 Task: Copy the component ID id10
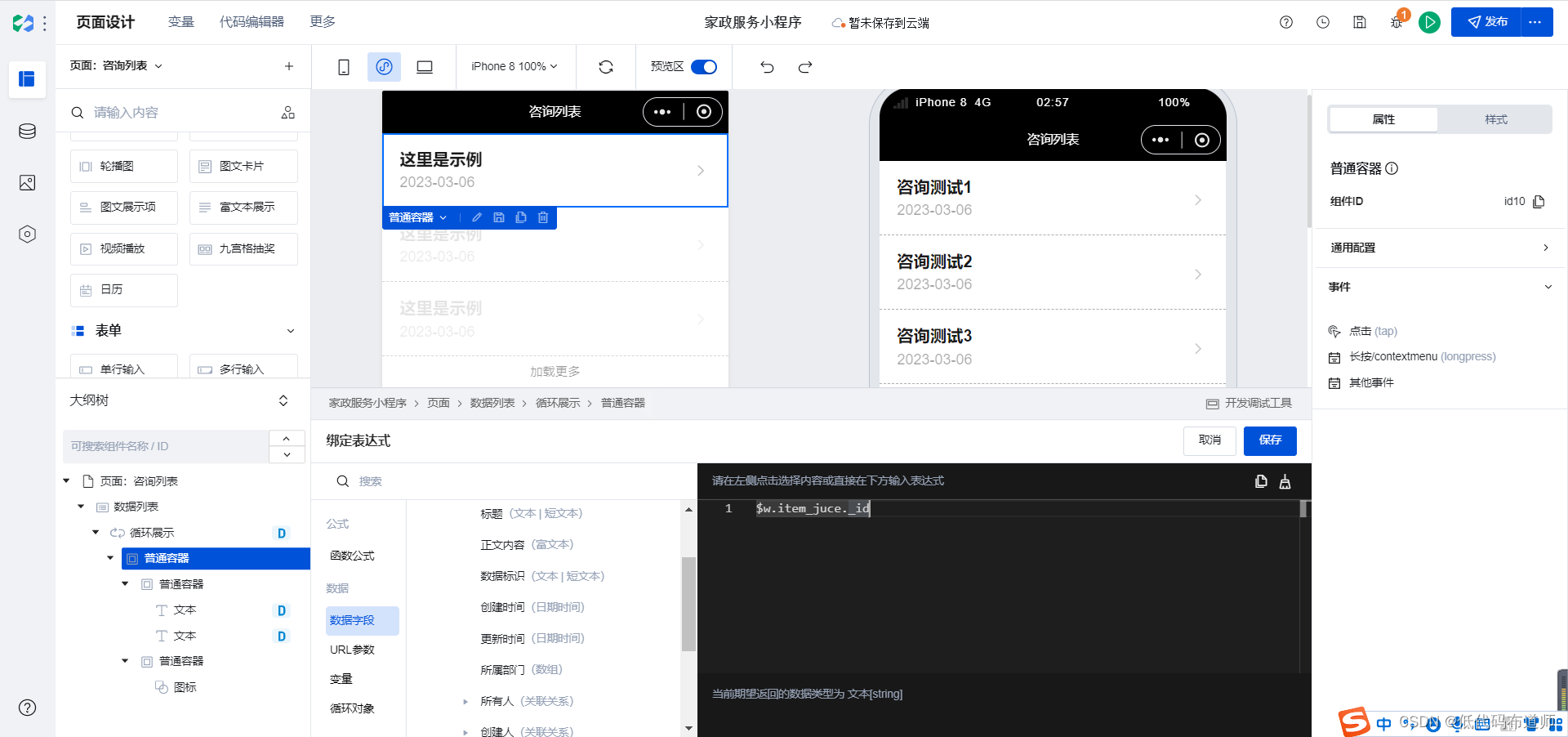(1539, 202)
